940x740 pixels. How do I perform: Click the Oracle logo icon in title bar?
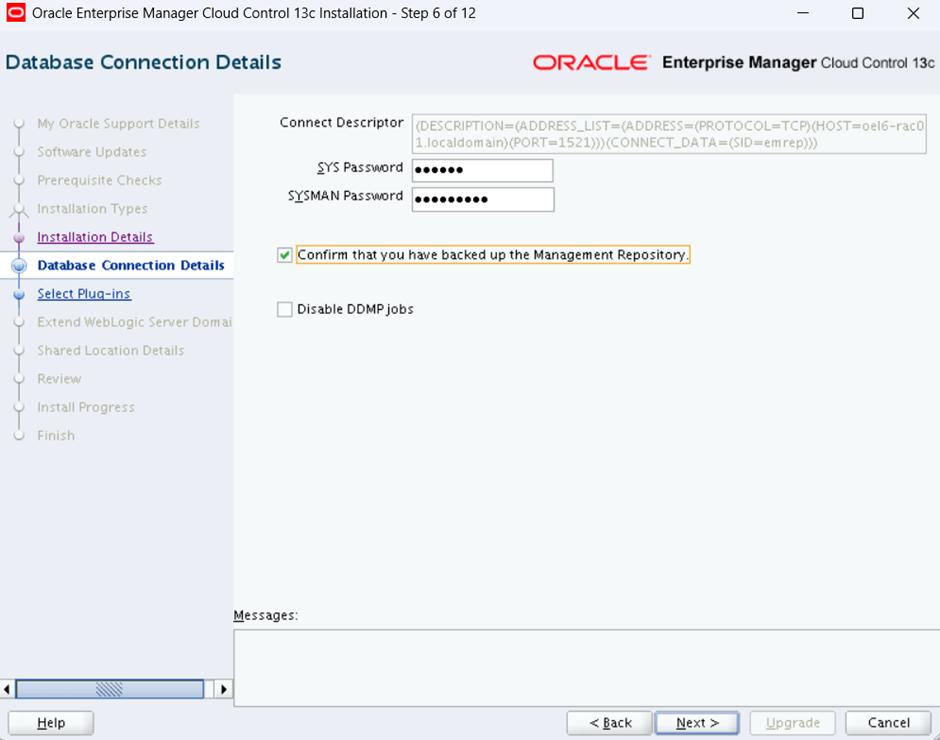pyautogui.click(x=16, y=14)
